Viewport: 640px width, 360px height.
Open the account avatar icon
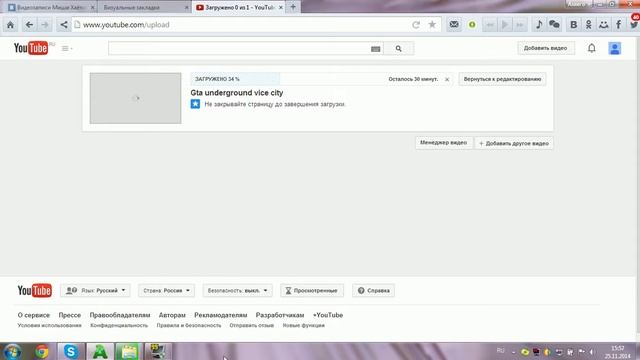point(615,49)
